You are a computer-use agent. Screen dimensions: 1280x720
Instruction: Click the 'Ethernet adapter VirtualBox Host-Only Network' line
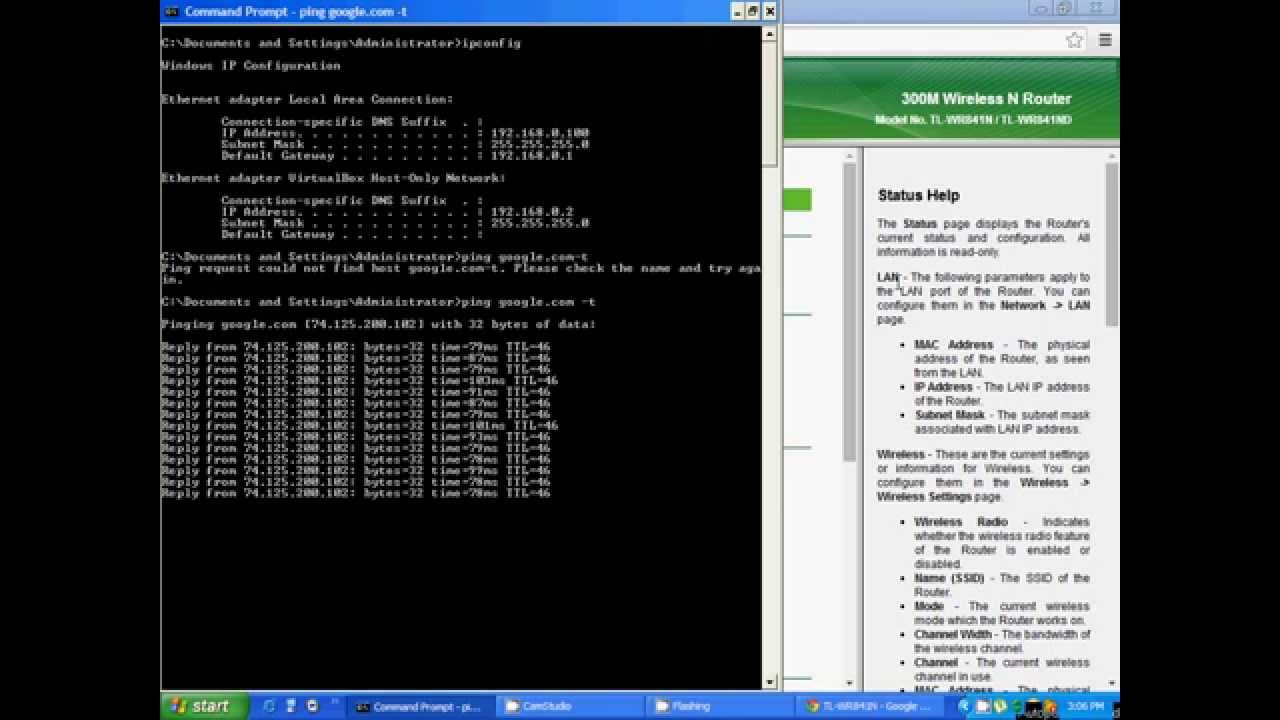click(x=333, y=178)
